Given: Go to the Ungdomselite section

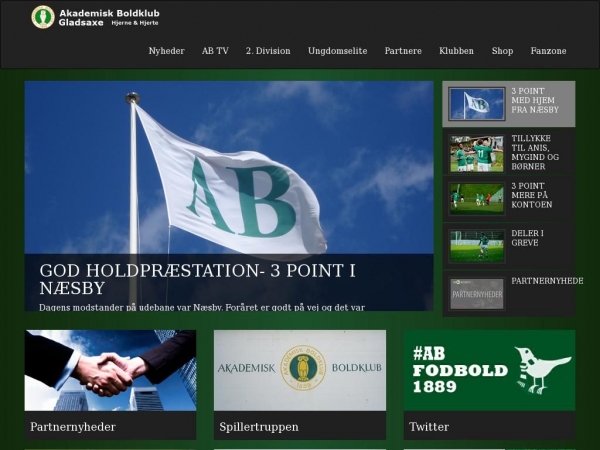Looking at the screenshot, I should tap(337, 51).
